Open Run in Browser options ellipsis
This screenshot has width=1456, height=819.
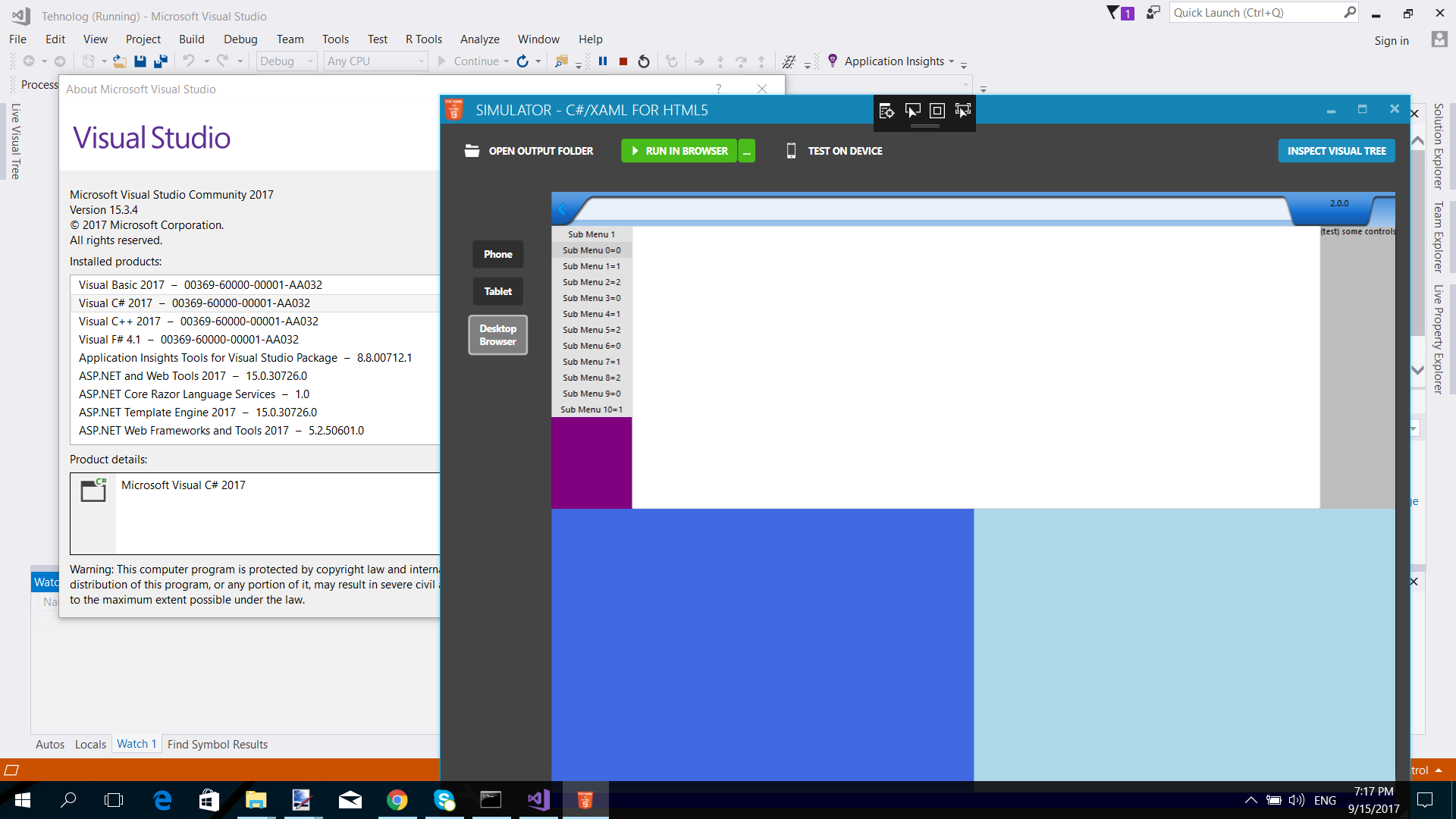(747, 151)
